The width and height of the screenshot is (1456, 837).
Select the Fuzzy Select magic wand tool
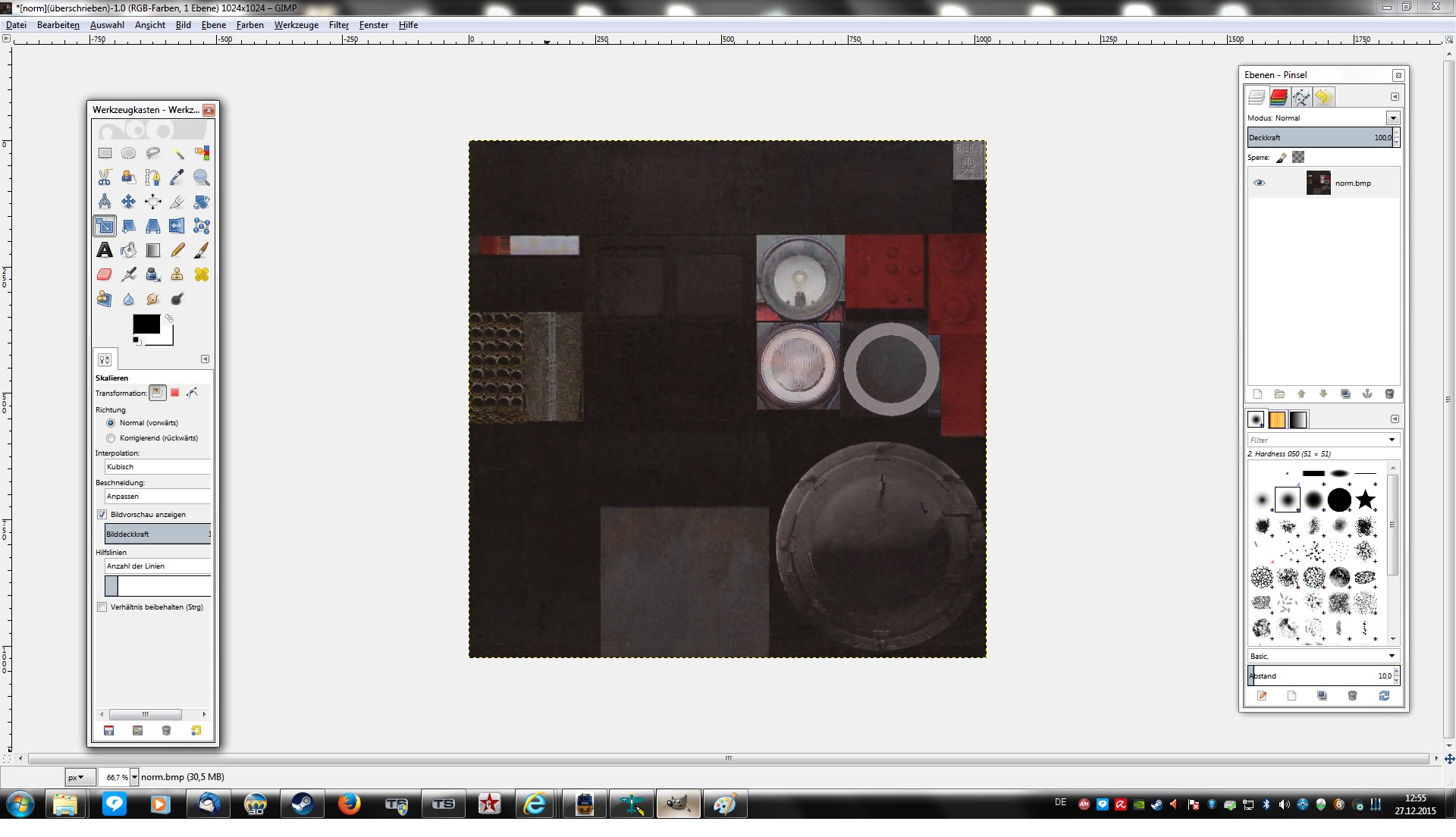point(177,153)
